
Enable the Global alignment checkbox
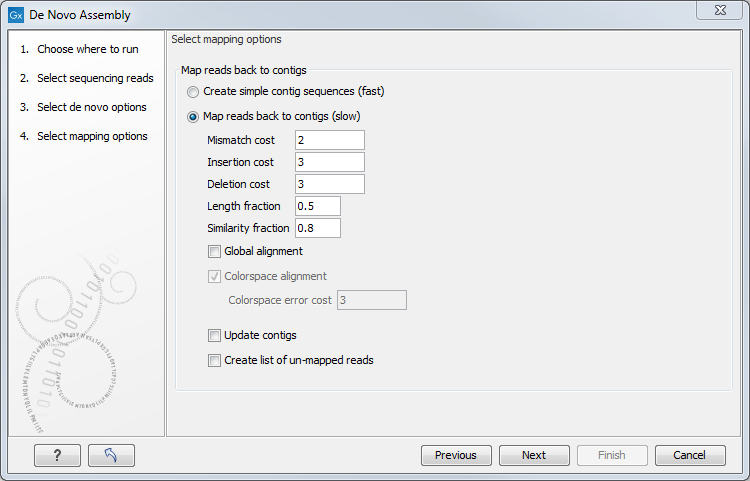(214, 251)
